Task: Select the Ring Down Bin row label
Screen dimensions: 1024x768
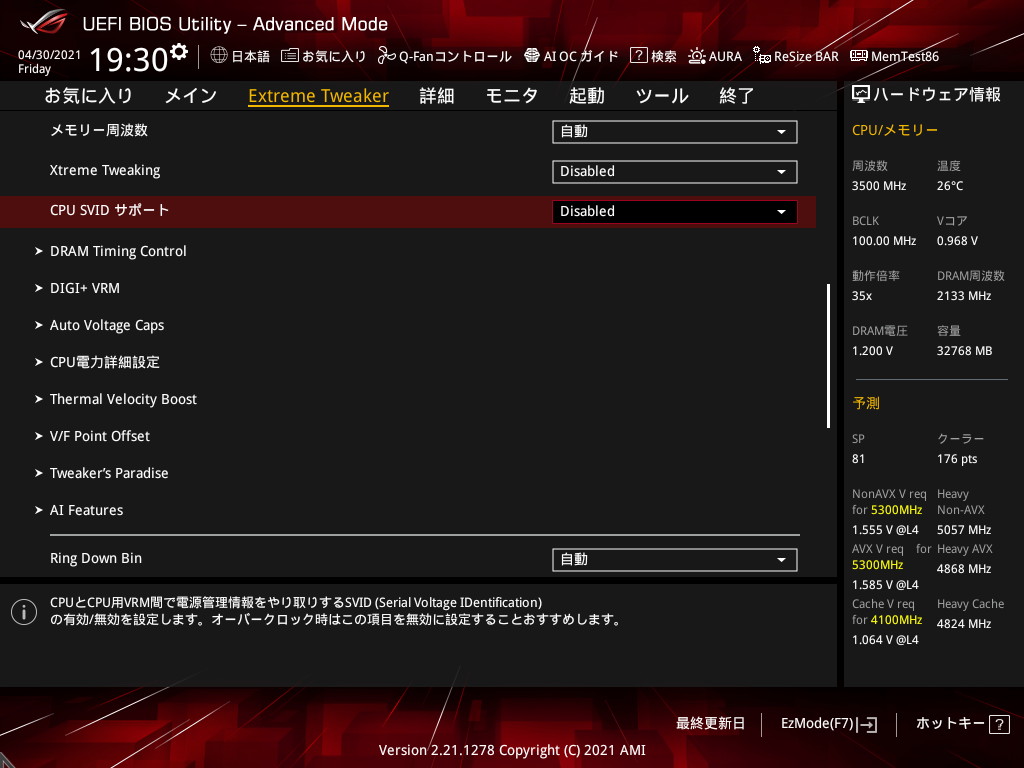Action: (x=95, y=558)
